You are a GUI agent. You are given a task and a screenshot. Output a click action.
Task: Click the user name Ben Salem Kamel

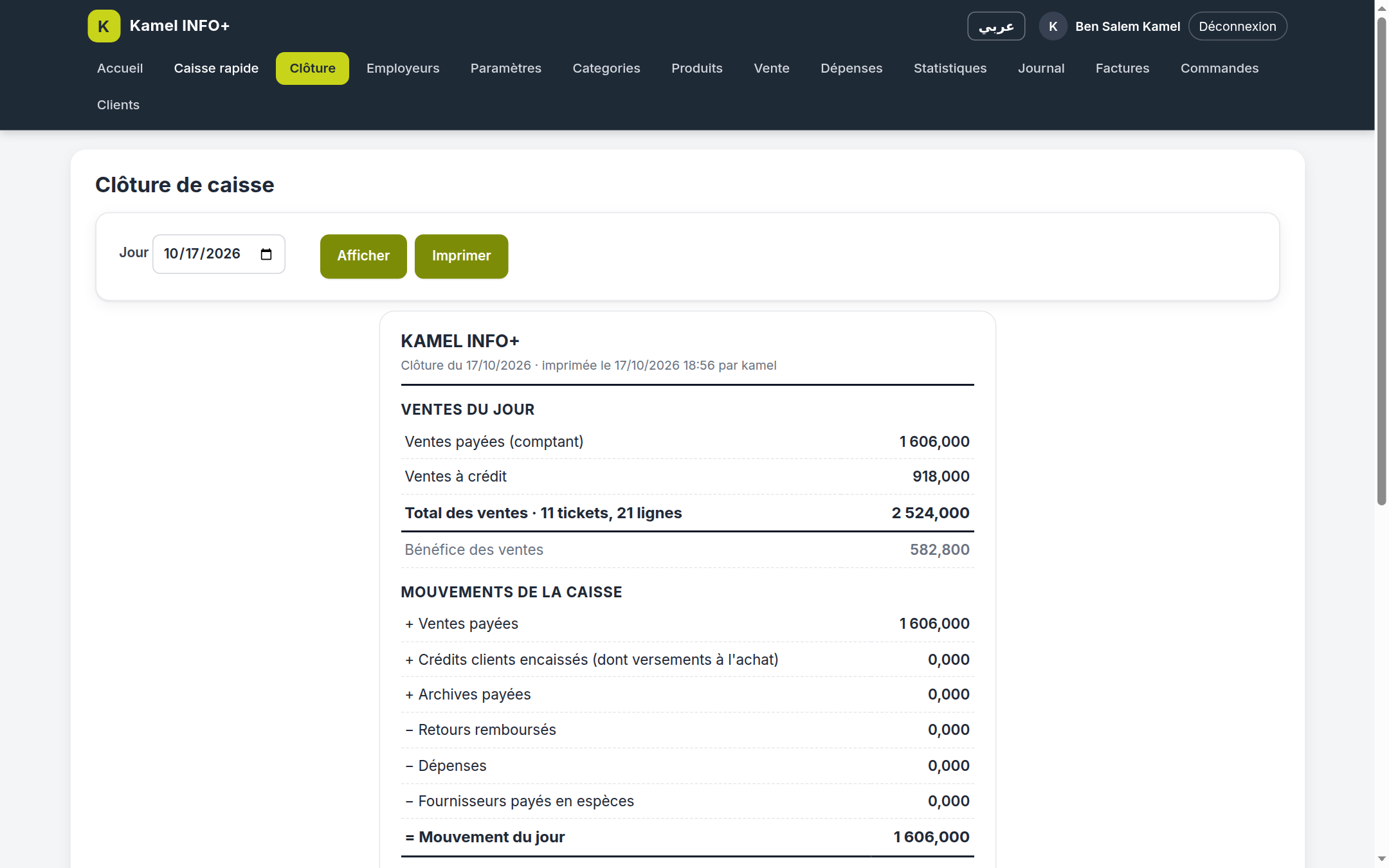click(1127, 26)
